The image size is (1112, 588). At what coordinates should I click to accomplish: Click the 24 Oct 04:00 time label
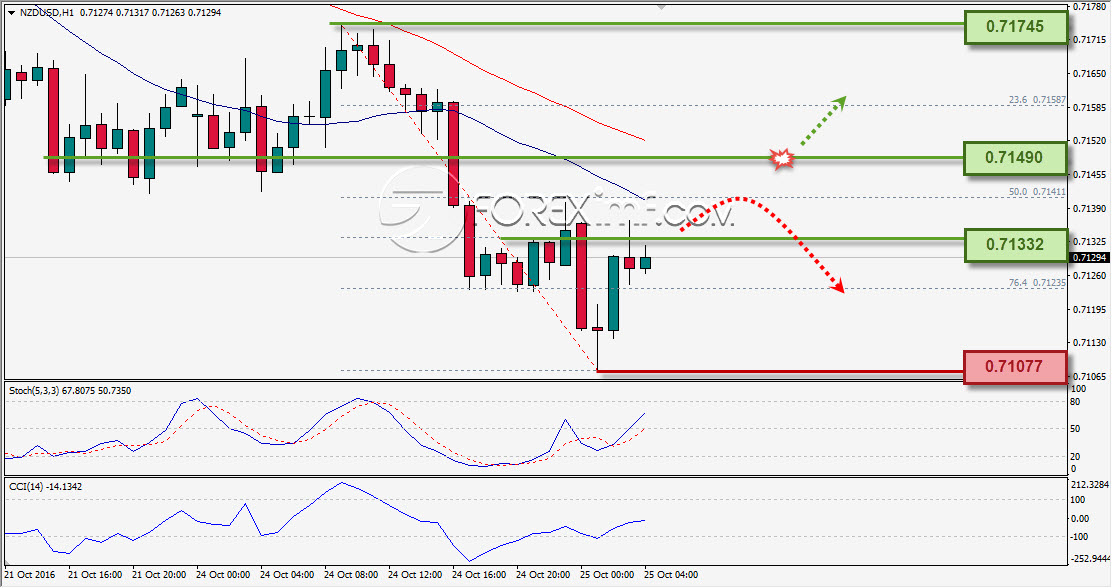pyautogui.click(x=287, y=575)
